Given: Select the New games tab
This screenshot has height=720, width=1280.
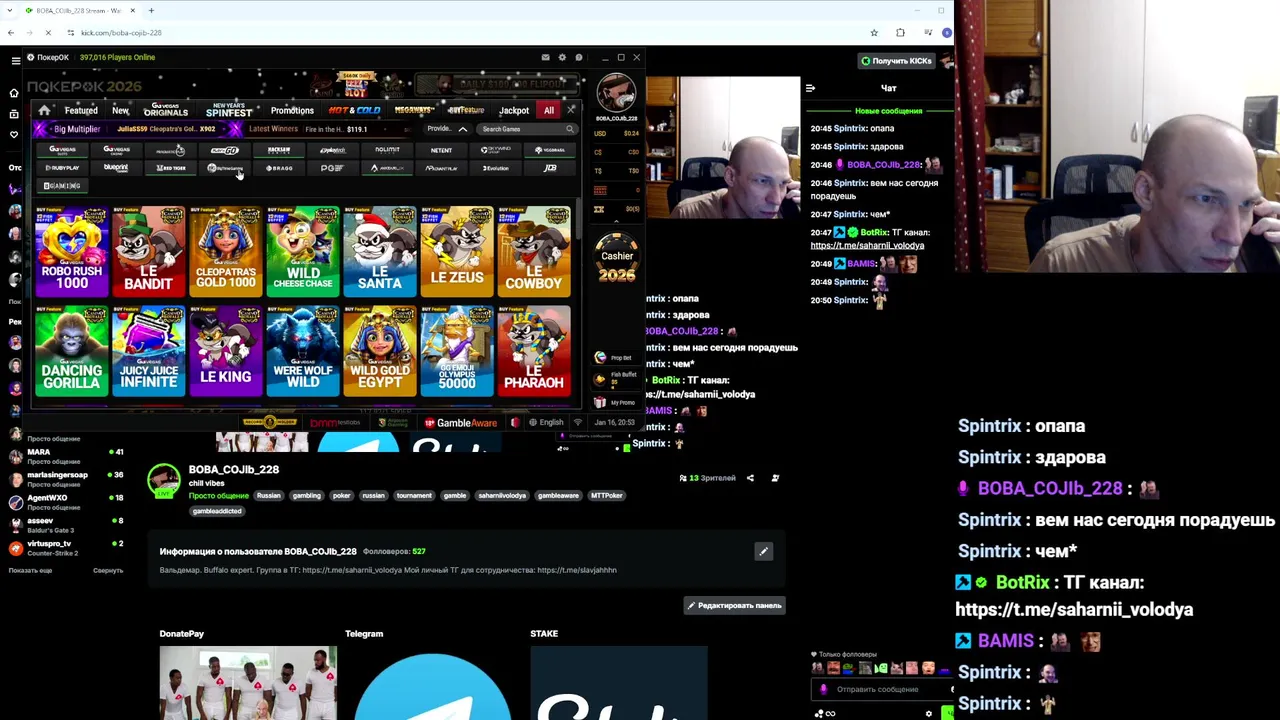Looking at the screenshot, I should pos(121,111).
